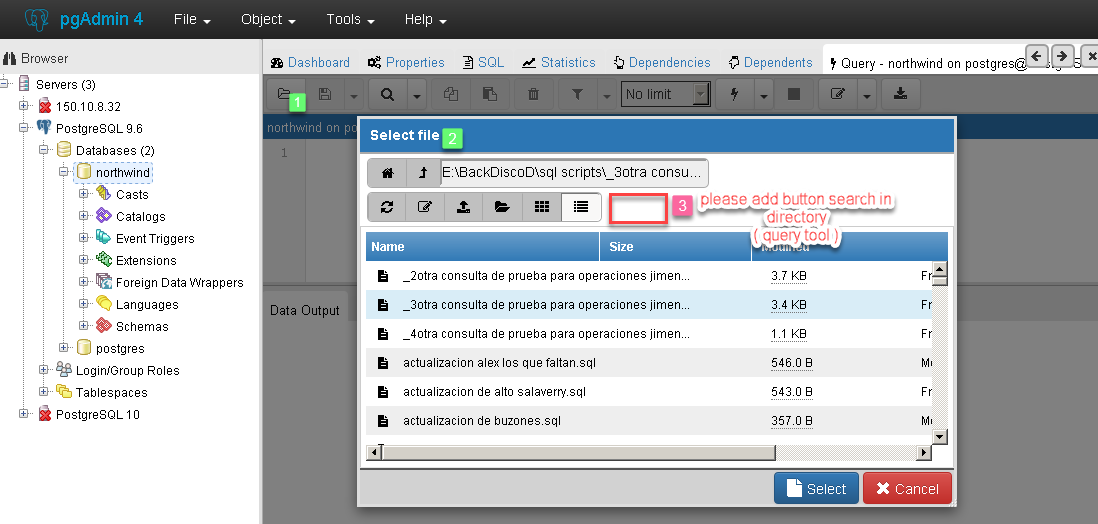Expand the PostgreSQL 10 server node

[24, 414]
